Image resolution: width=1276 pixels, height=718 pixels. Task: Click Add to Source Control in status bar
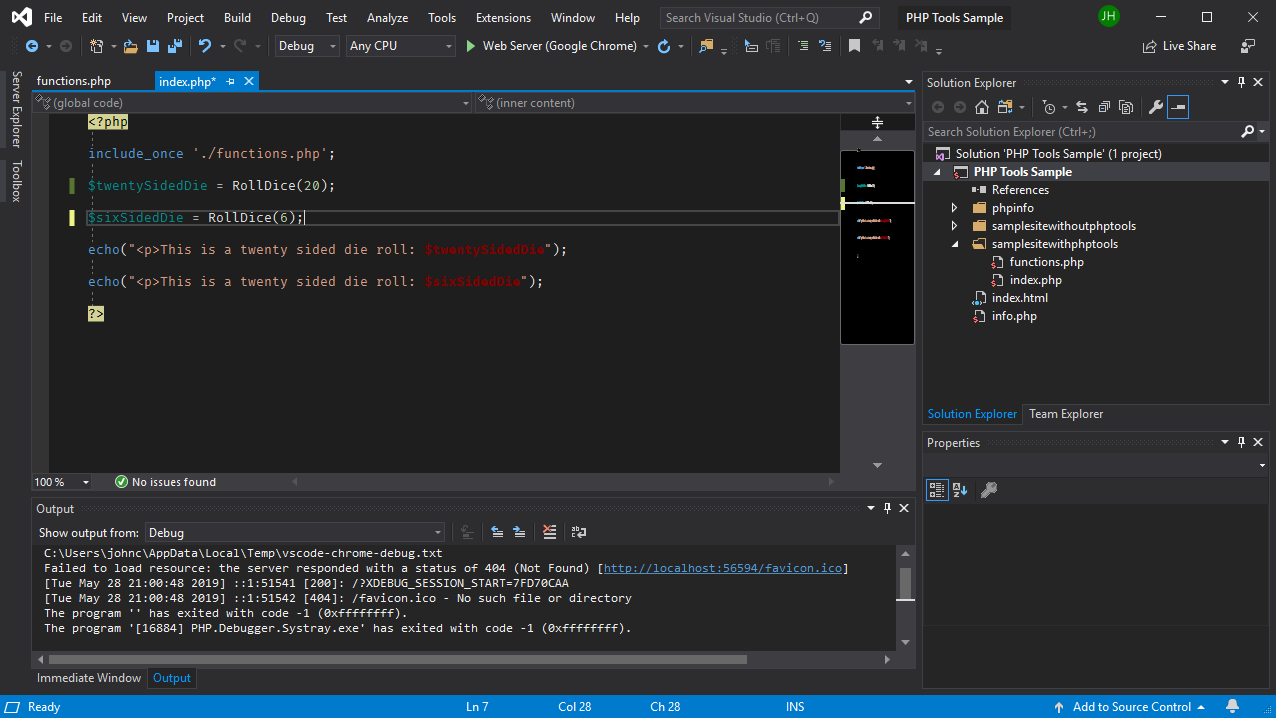(1132, 707)
